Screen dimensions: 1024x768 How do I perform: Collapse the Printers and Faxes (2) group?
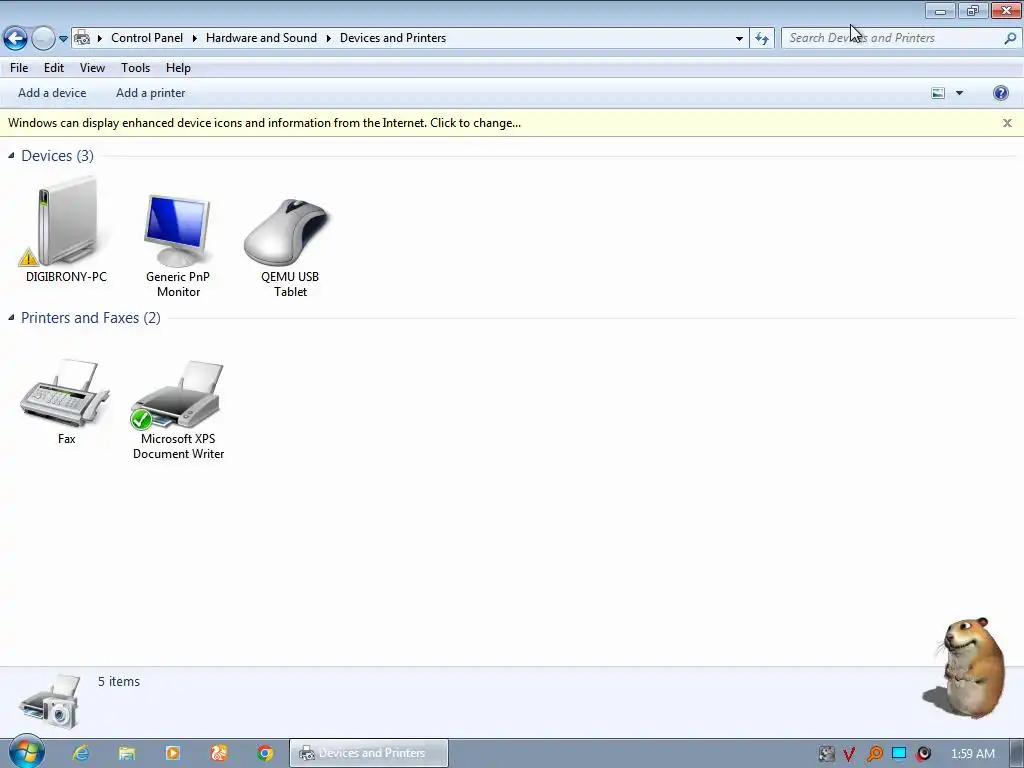[11, 317]
